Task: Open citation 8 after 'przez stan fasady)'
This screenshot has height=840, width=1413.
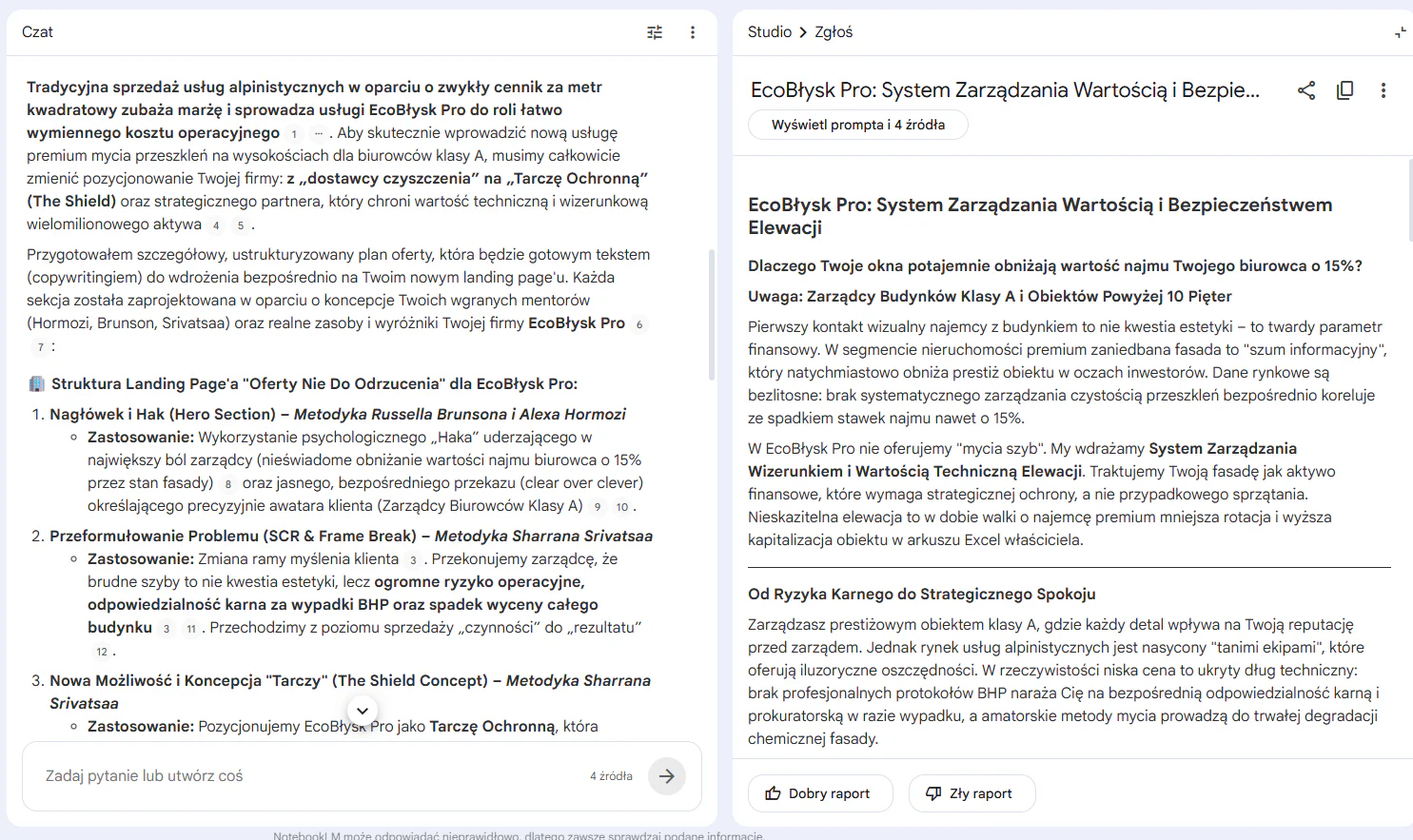Action: (x=228, y=484)
